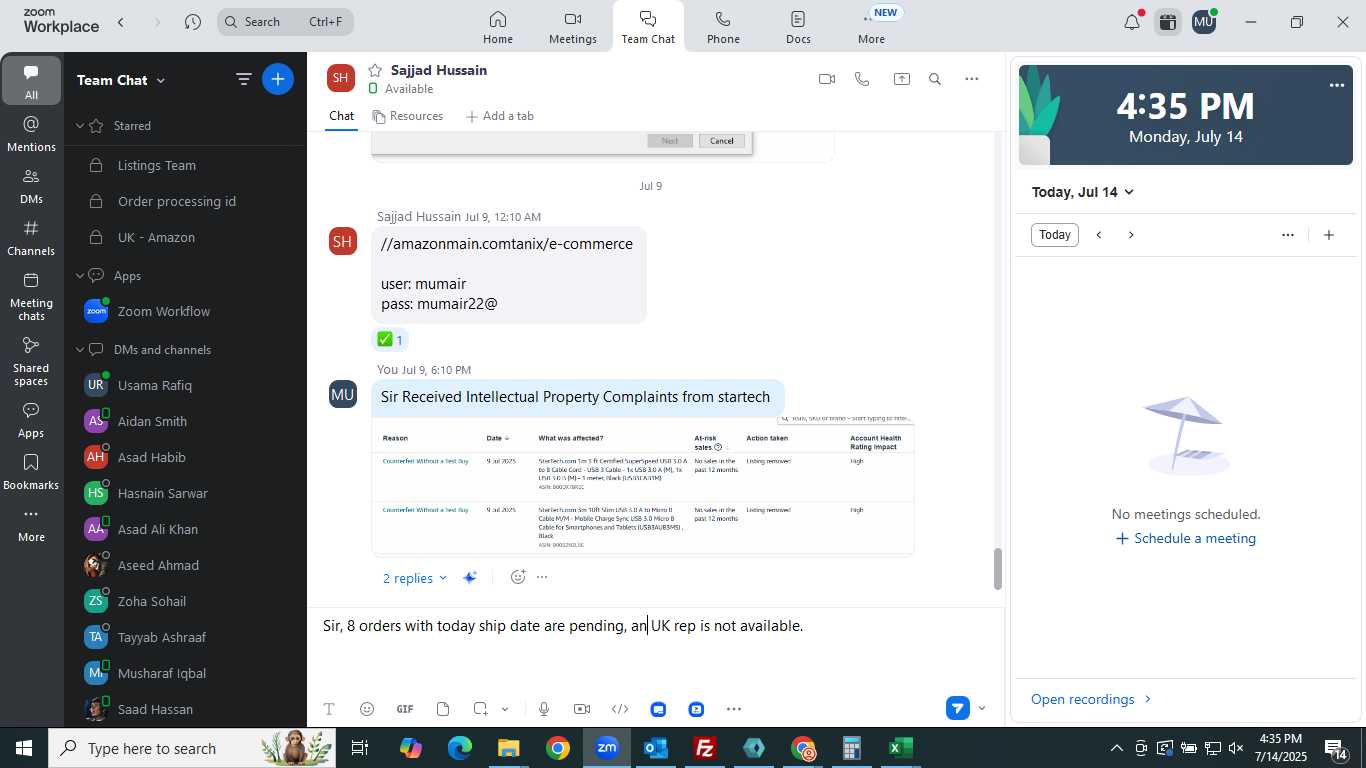
Task: Open more options in the chat header
Action: pyautogui.click(x=972, y=79)
